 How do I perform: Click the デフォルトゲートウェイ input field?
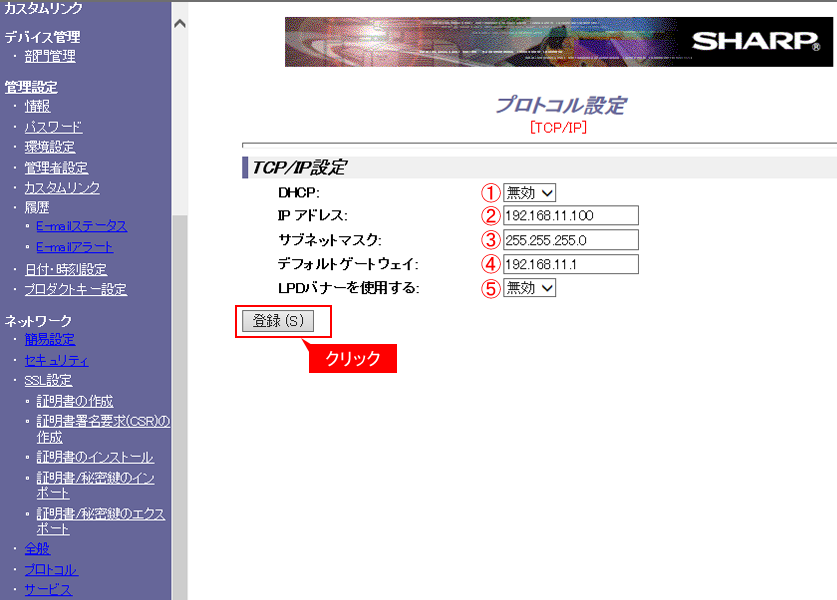click(x=570, y=264)
